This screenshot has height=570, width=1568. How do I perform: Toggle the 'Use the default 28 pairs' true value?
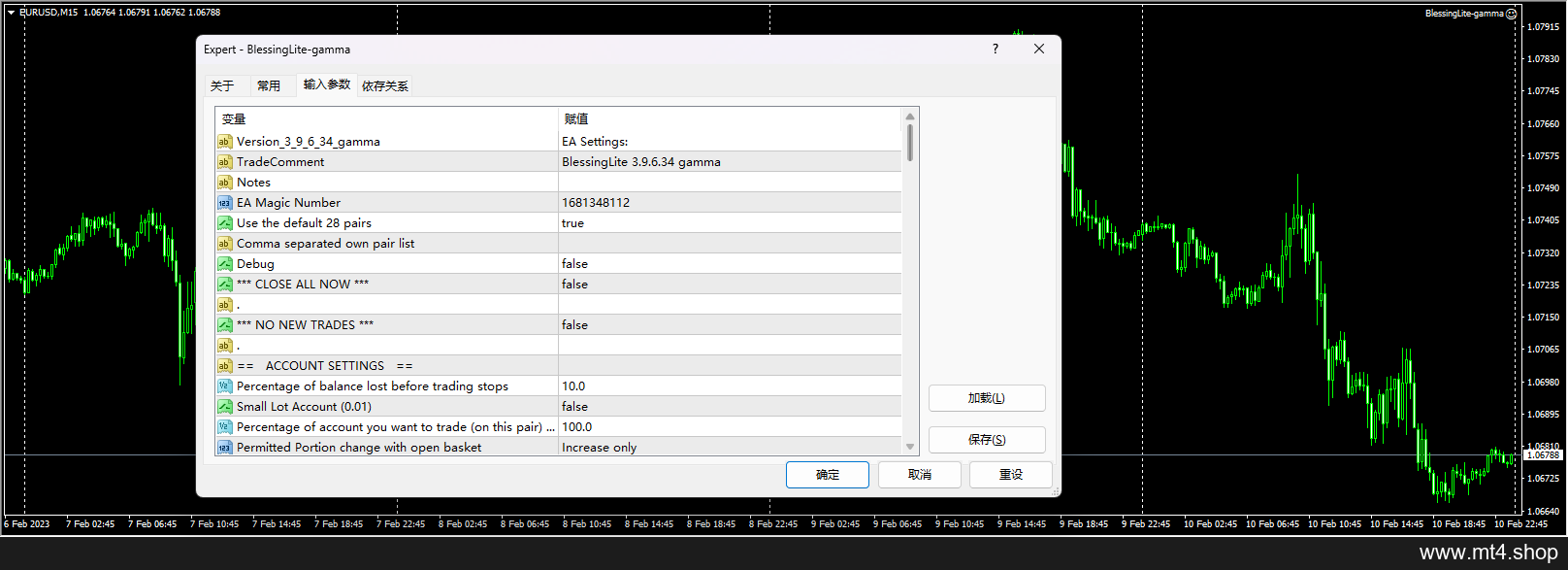click(x=730, y=223)
